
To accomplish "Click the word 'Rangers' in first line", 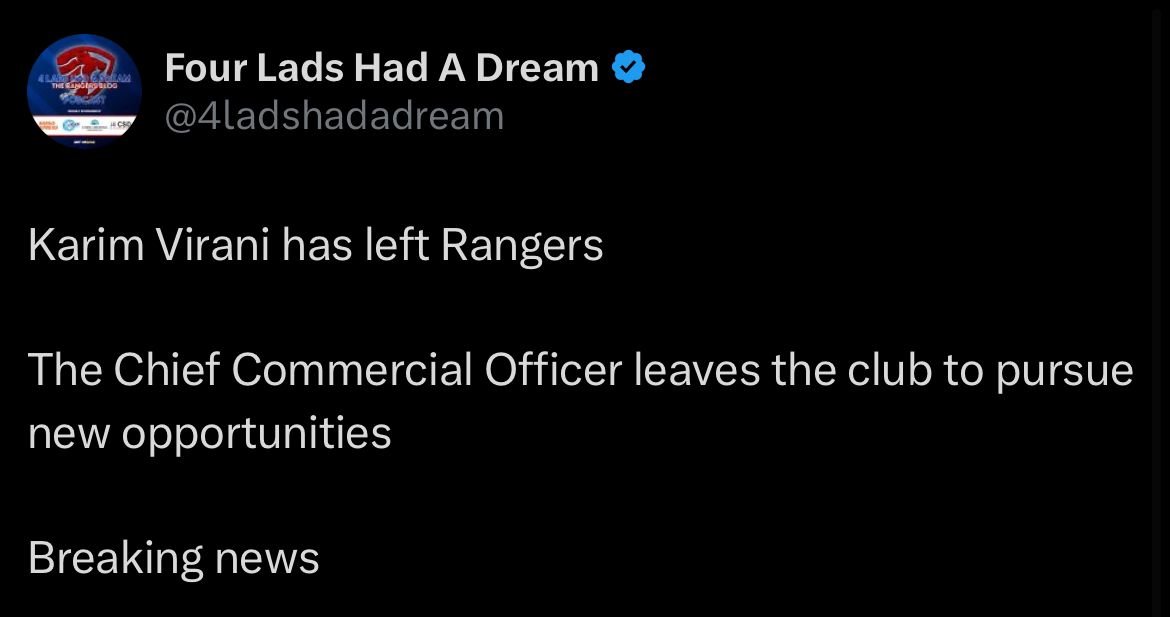I will click(522, 248).
